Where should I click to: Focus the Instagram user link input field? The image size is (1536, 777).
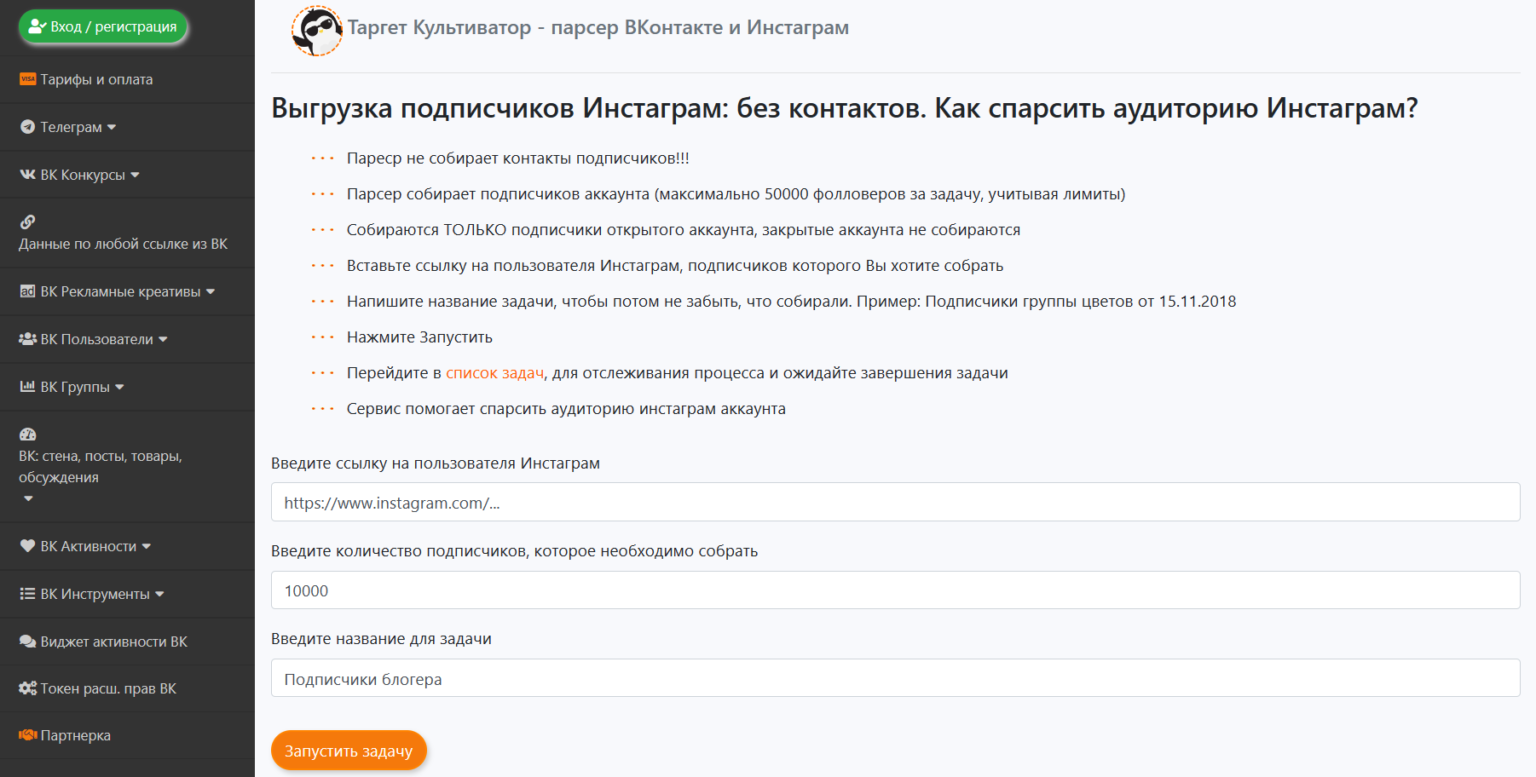point(895,503)
